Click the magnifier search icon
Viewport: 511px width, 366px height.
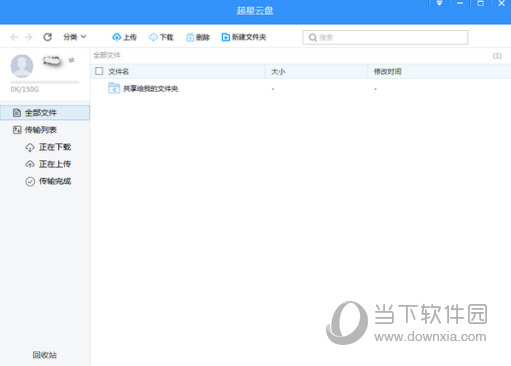[312, 37]
